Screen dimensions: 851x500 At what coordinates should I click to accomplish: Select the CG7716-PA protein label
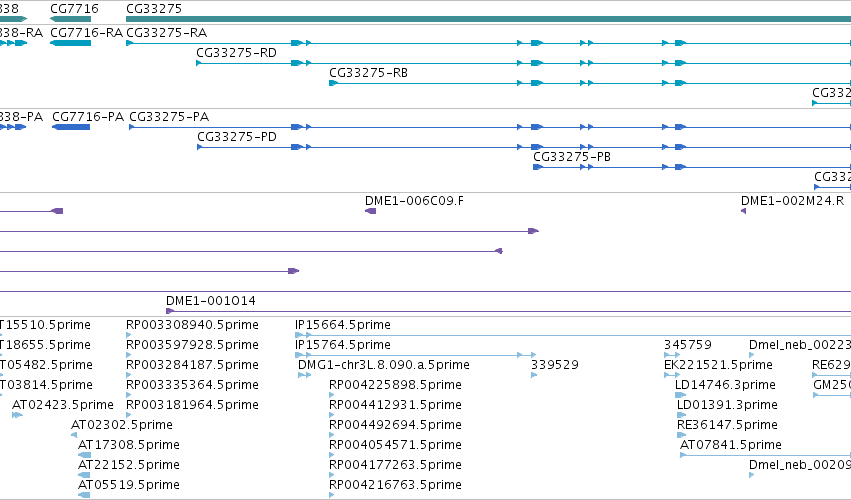click(x=88, y=117)
